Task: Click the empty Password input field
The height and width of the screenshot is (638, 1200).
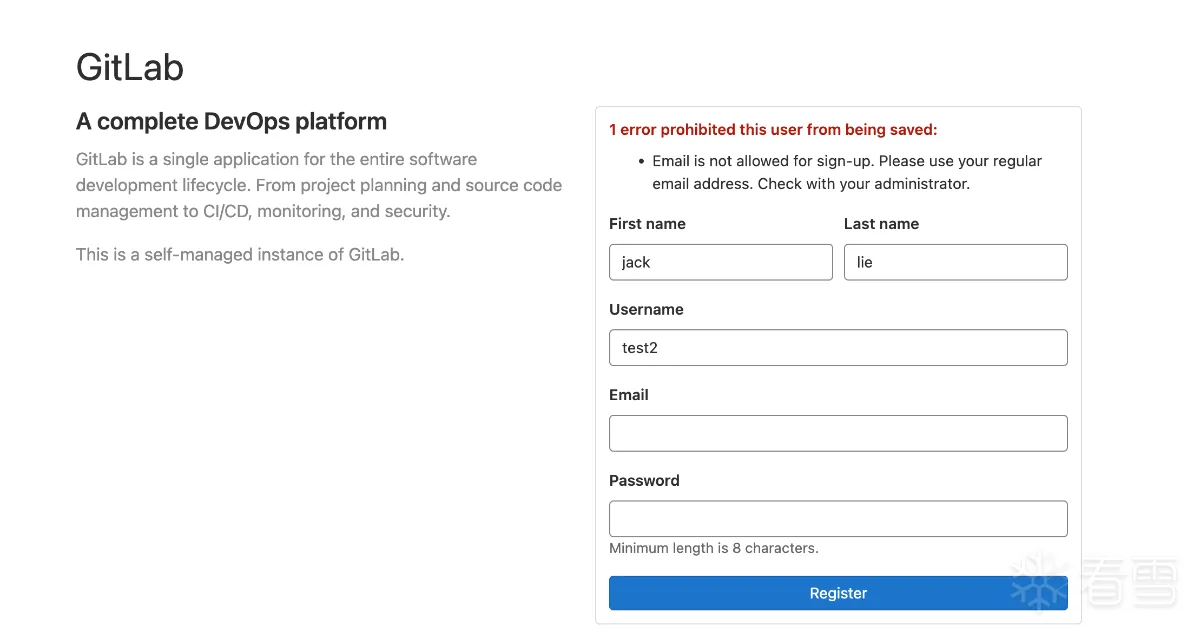Action: [838, 519]
